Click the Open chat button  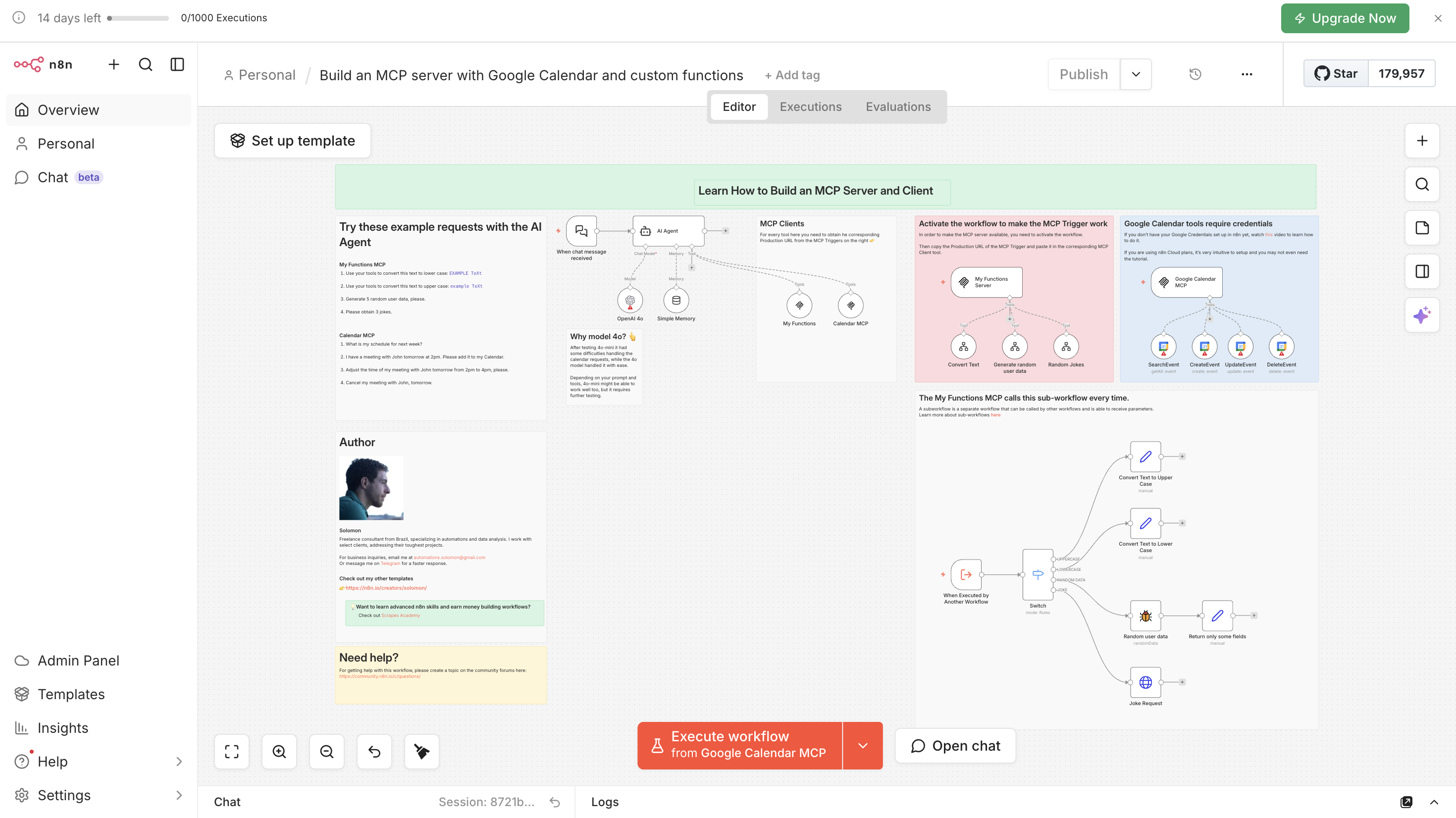[955, 746]
